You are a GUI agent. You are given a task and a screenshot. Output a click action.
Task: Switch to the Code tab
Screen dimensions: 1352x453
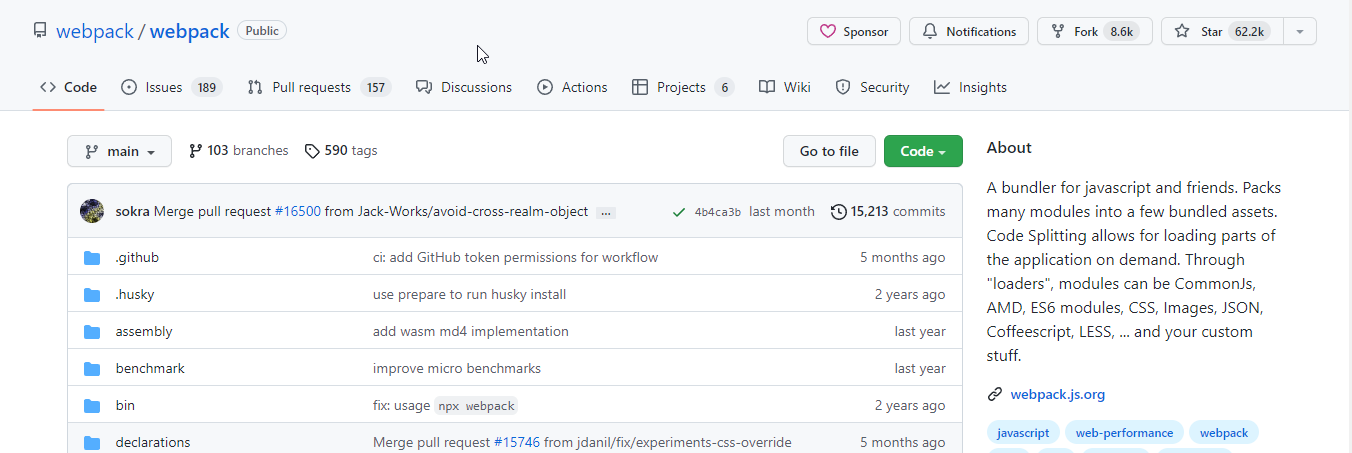point(69,87)
